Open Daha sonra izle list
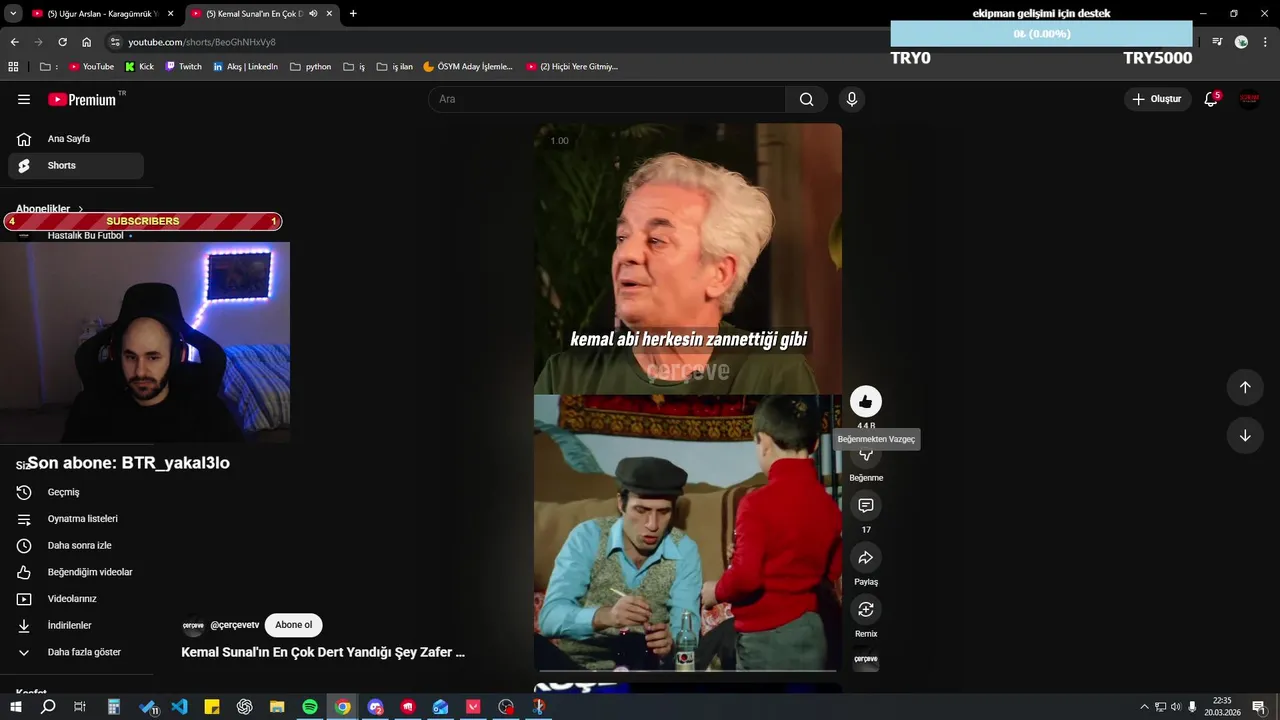 [x=76, y=546]
